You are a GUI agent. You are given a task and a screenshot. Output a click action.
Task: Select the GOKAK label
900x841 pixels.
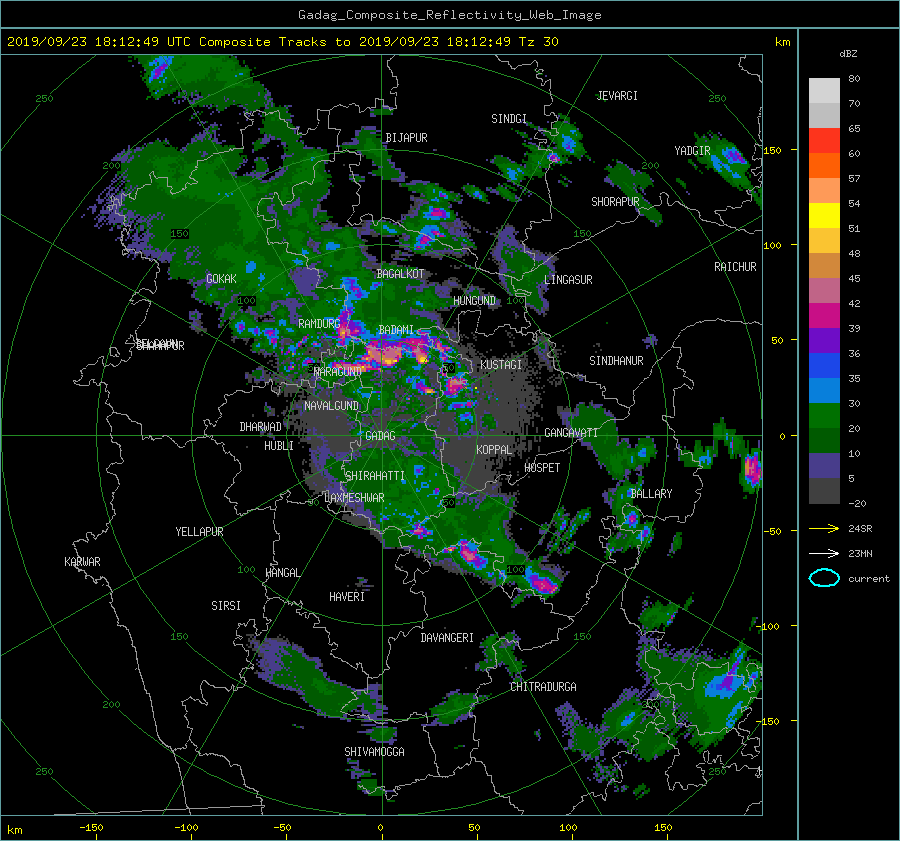(x=222, y=279)
